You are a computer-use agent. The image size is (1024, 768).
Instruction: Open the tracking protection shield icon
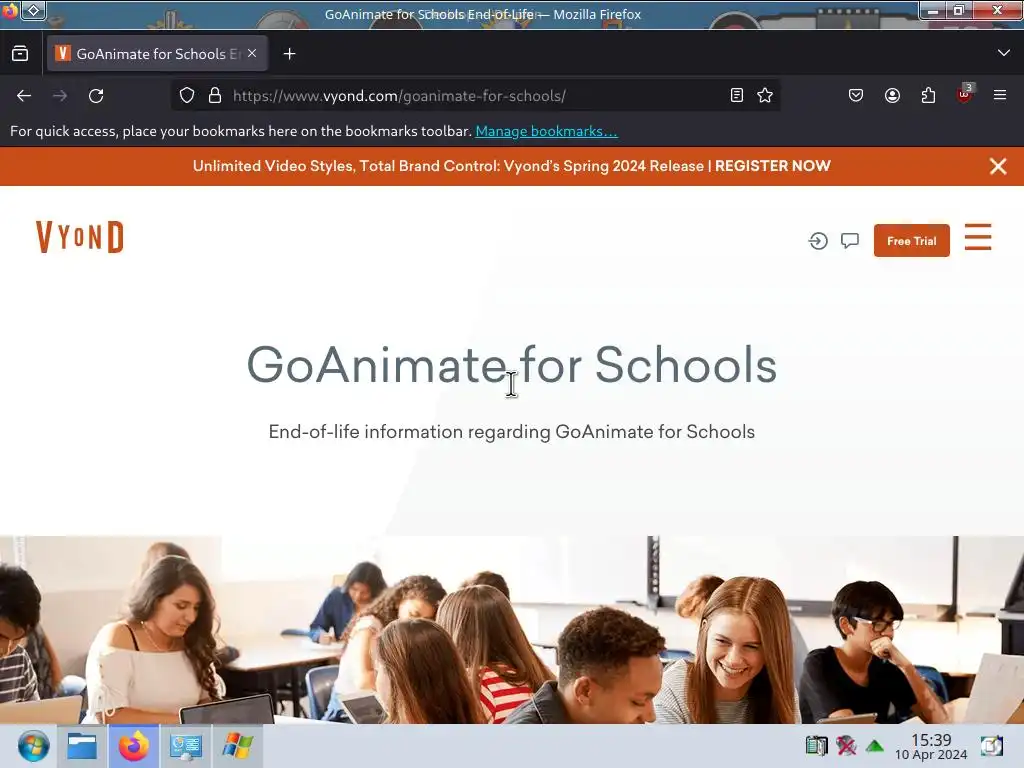(x=187, y=95)
